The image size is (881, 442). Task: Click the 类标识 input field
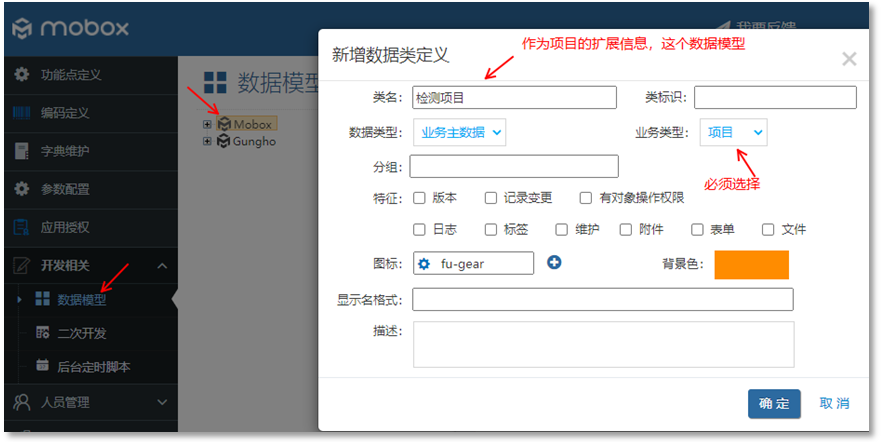point(775,97)
